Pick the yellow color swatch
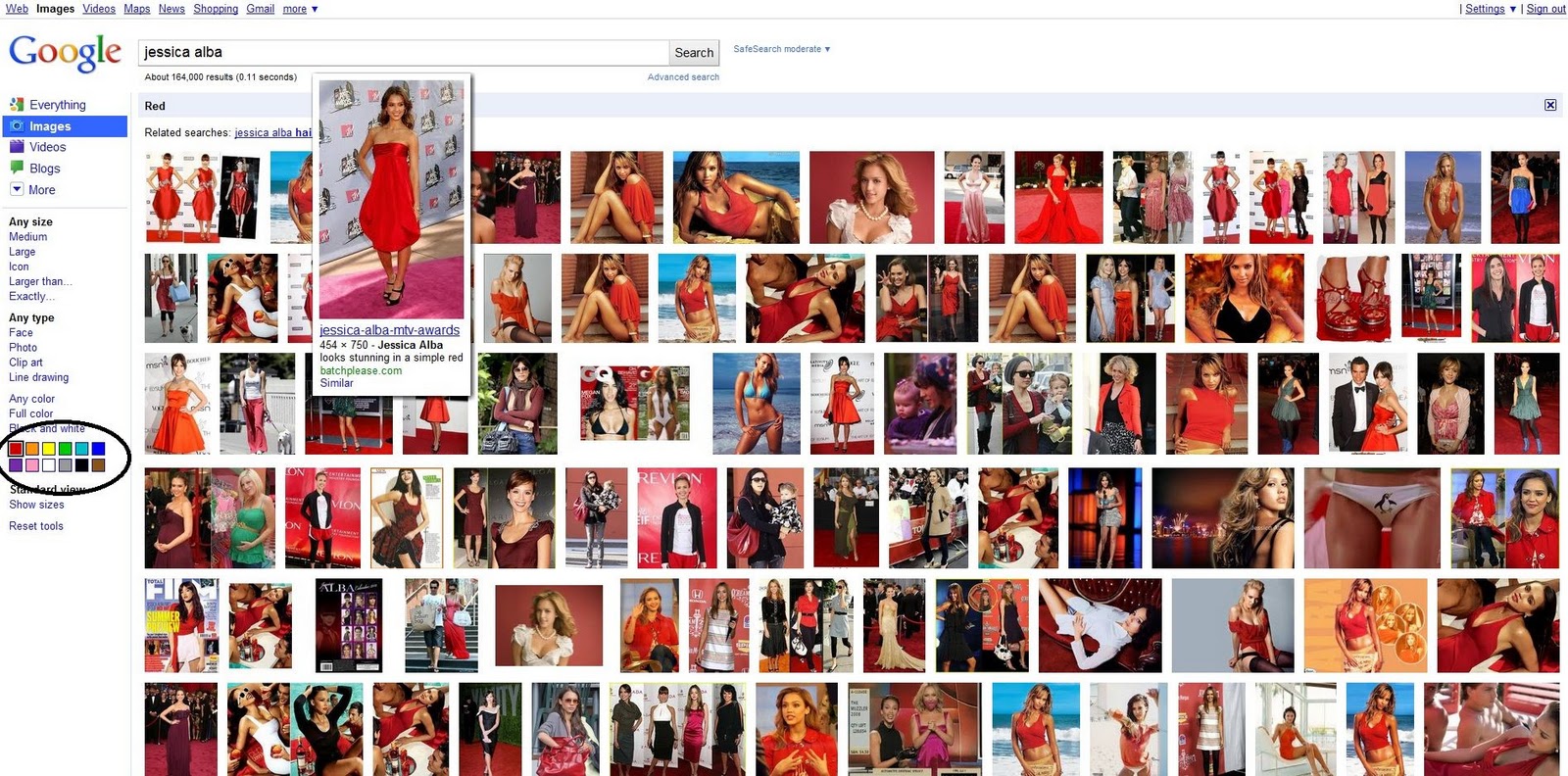The width and height of the screenshot is (1568, 776). (49, 449)
